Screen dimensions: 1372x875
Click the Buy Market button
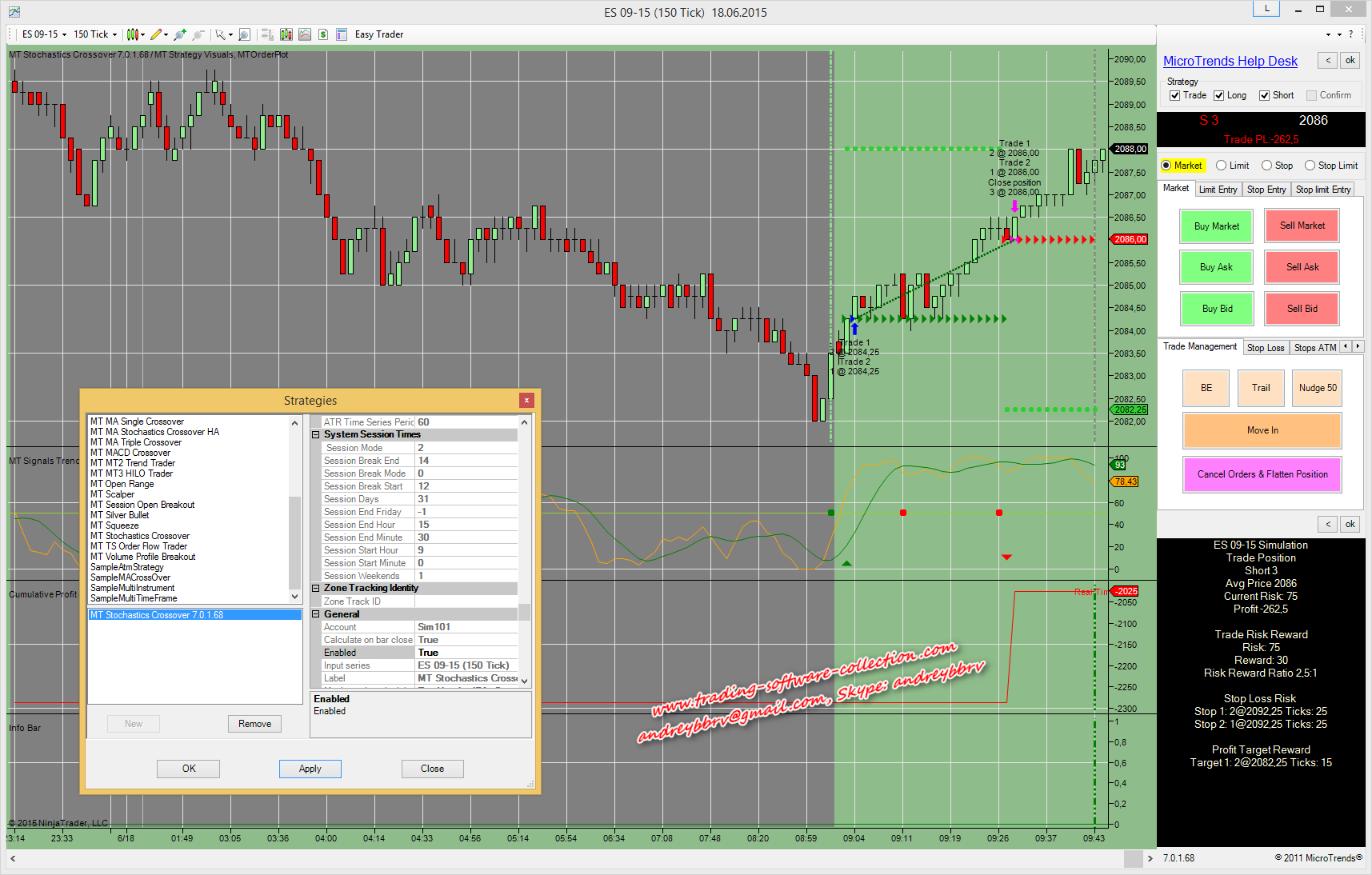(x=1216, y=226)
